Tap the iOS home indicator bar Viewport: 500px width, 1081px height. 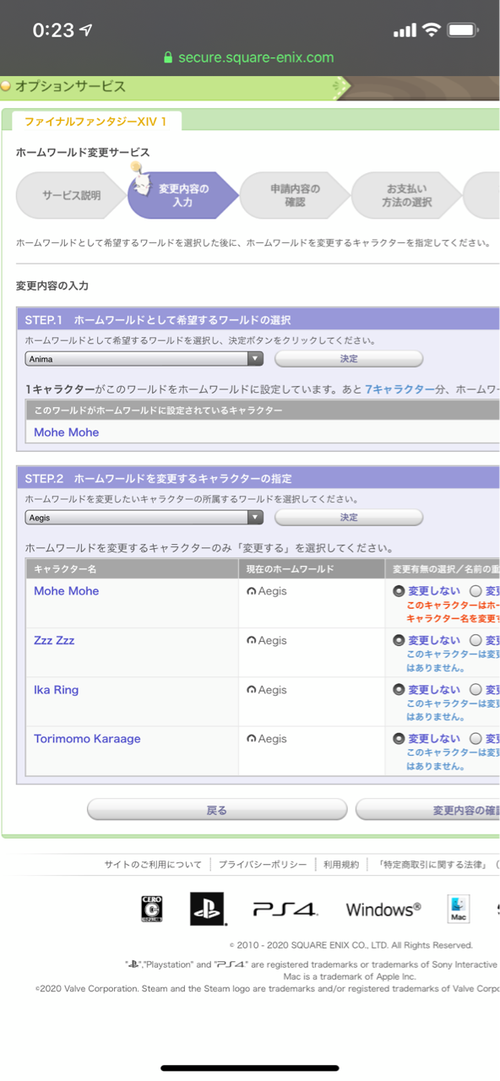point(250,1068)
